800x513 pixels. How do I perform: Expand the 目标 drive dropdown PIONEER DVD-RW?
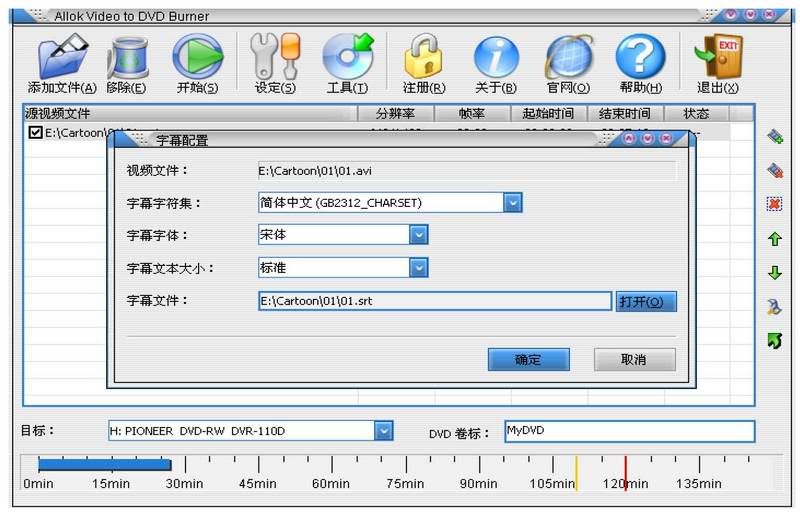[384, 431]
